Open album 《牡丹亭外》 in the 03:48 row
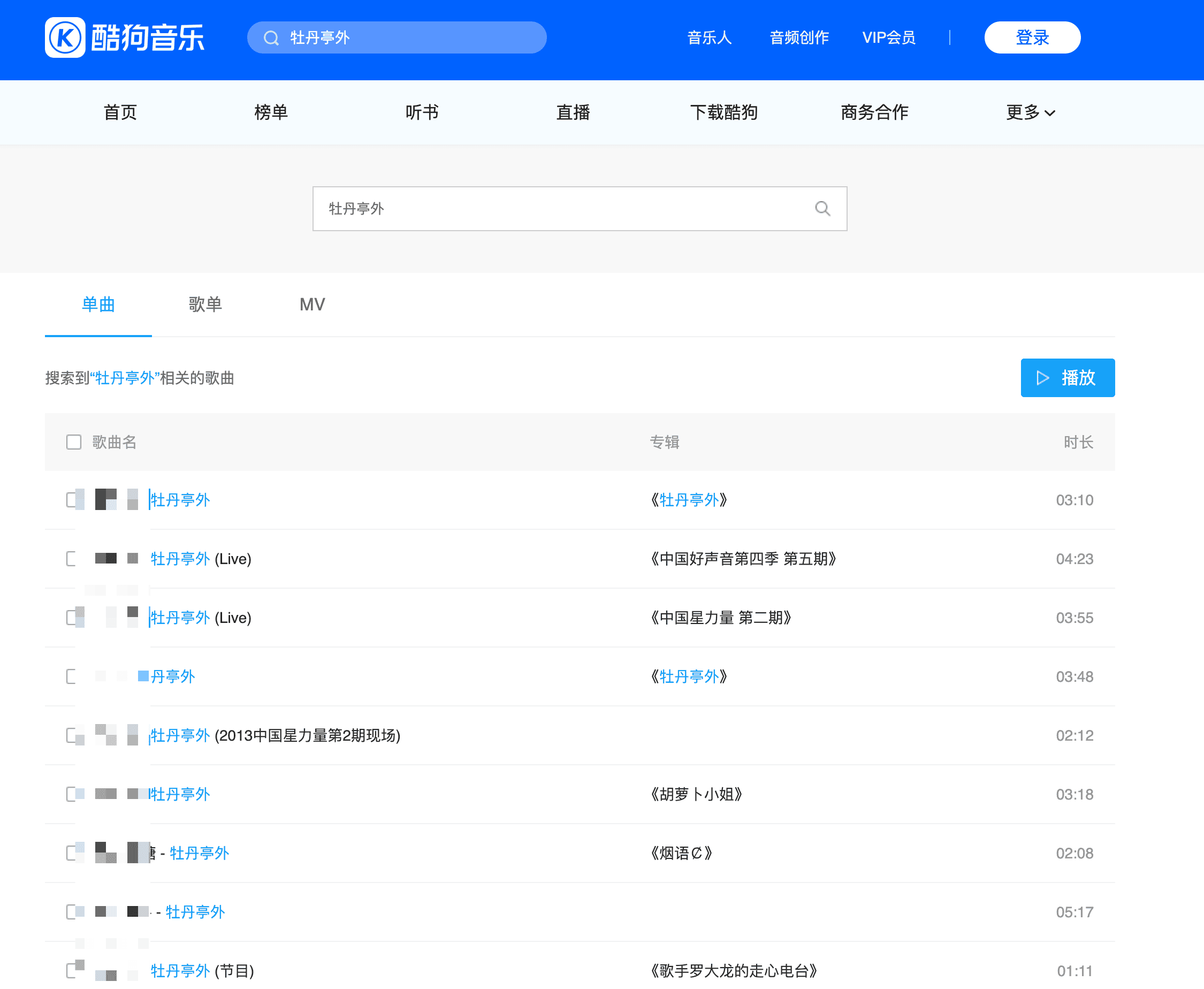This screenshot has height=989, width=1204. [x=689, y=677]
